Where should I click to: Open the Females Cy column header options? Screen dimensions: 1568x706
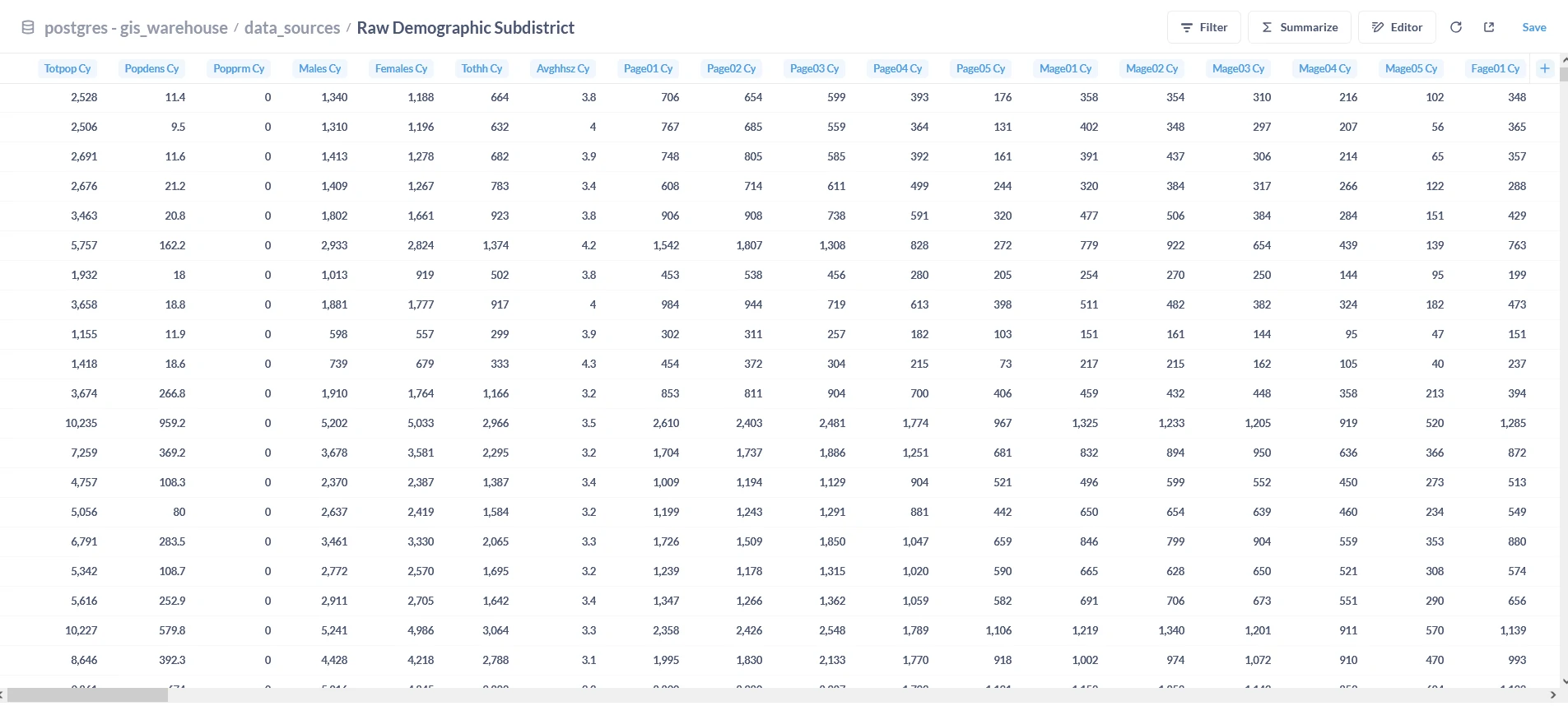pos(401,68)
